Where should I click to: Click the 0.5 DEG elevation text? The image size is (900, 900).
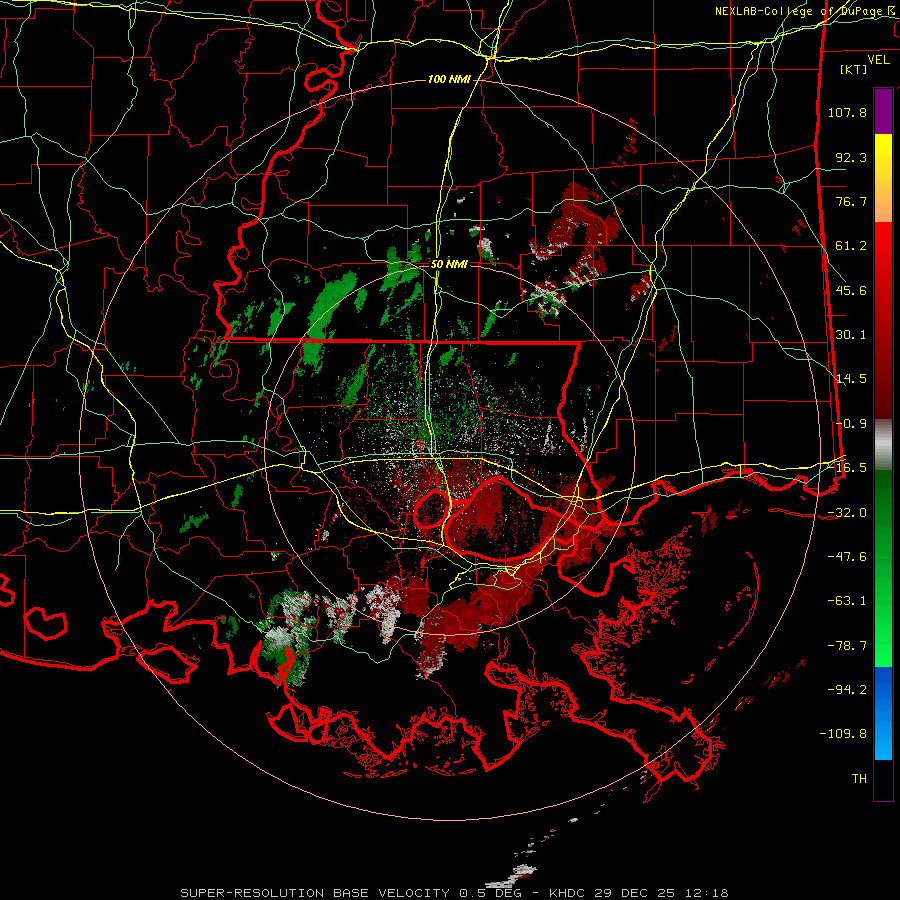(490, 893)
